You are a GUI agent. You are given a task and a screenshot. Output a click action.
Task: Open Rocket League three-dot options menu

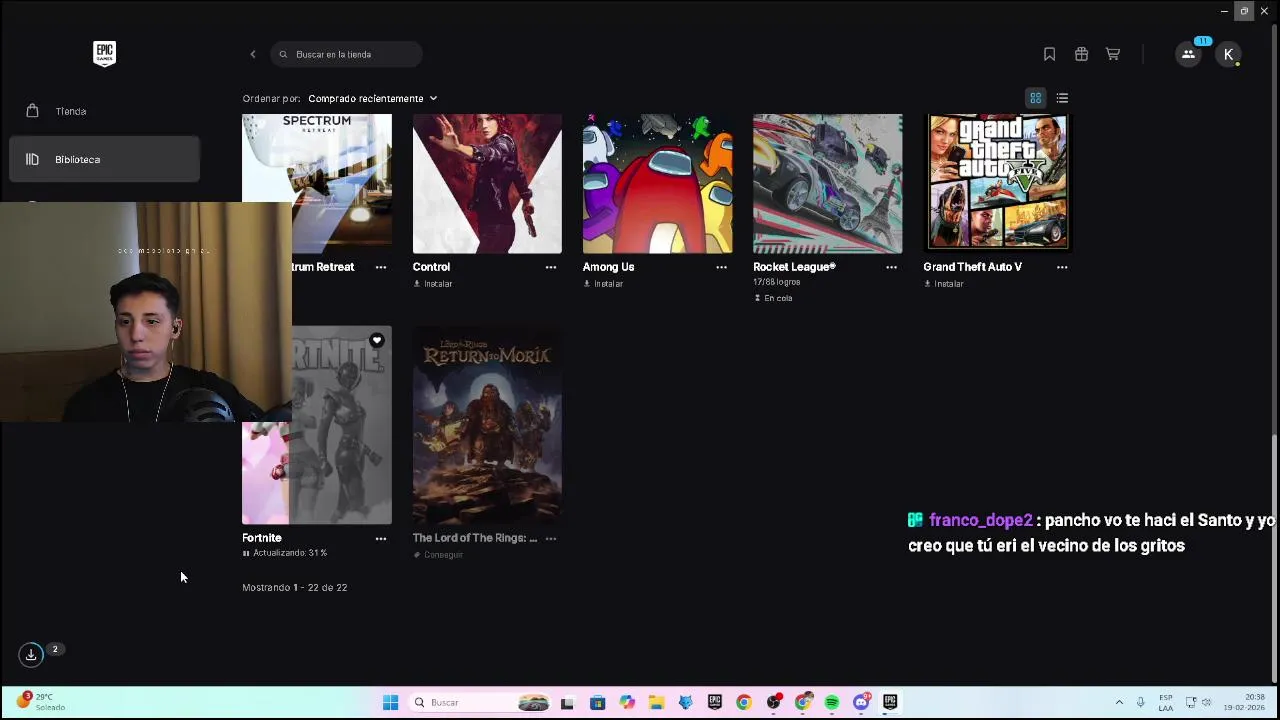pos(891,267)
